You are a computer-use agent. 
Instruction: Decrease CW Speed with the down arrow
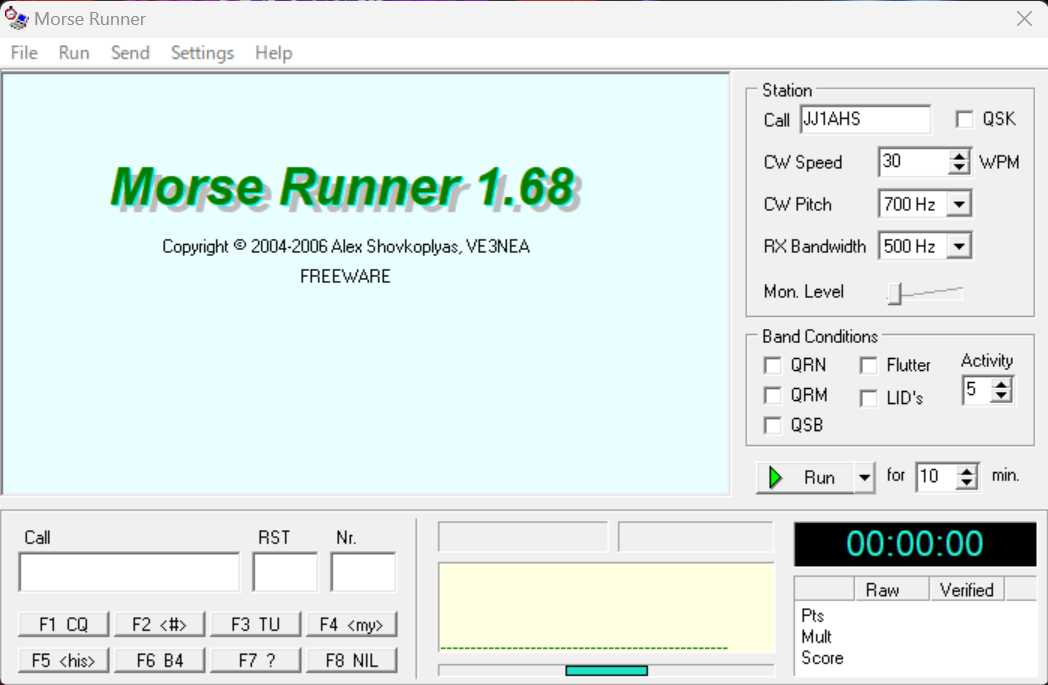click(959, 168)
